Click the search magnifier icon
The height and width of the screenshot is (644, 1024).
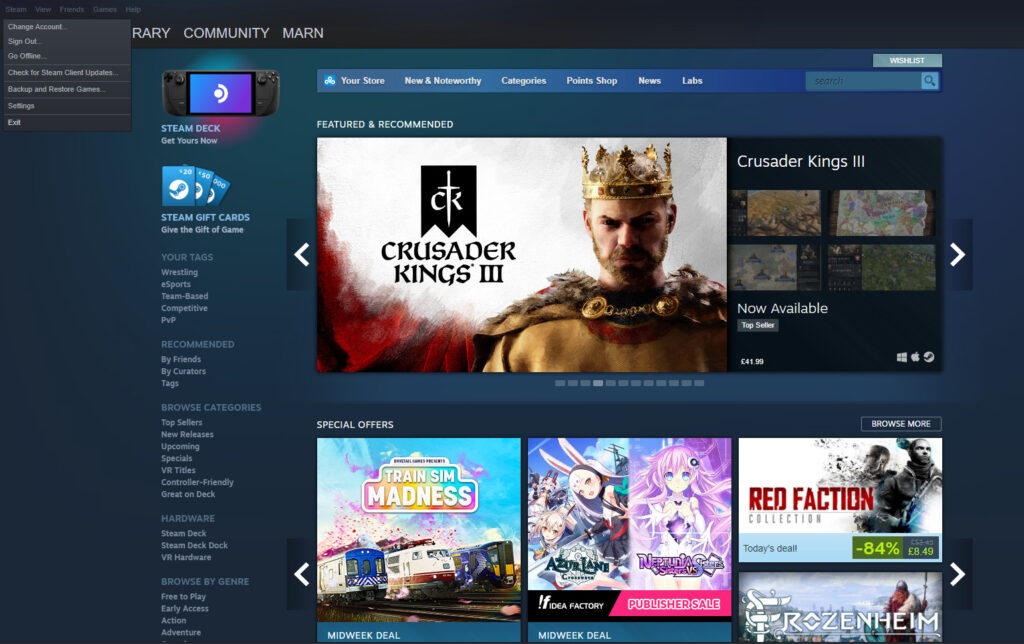coord(929,81)
